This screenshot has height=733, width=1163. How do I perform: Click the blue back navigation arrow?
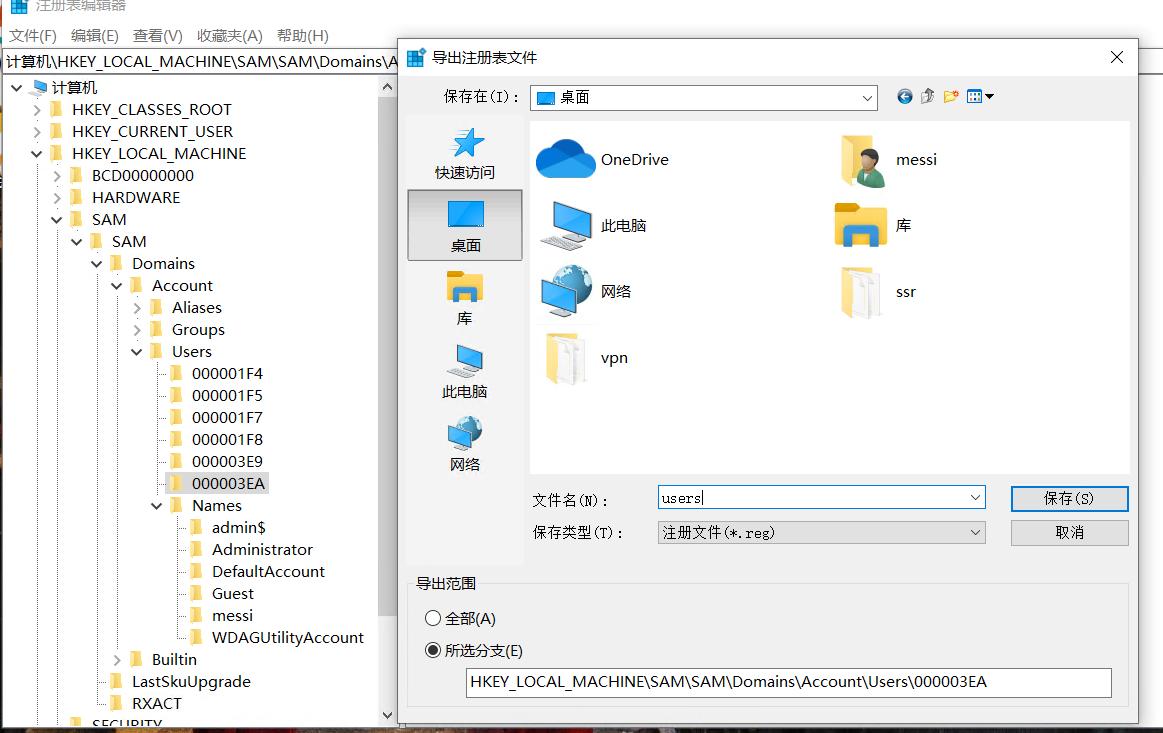905,96
